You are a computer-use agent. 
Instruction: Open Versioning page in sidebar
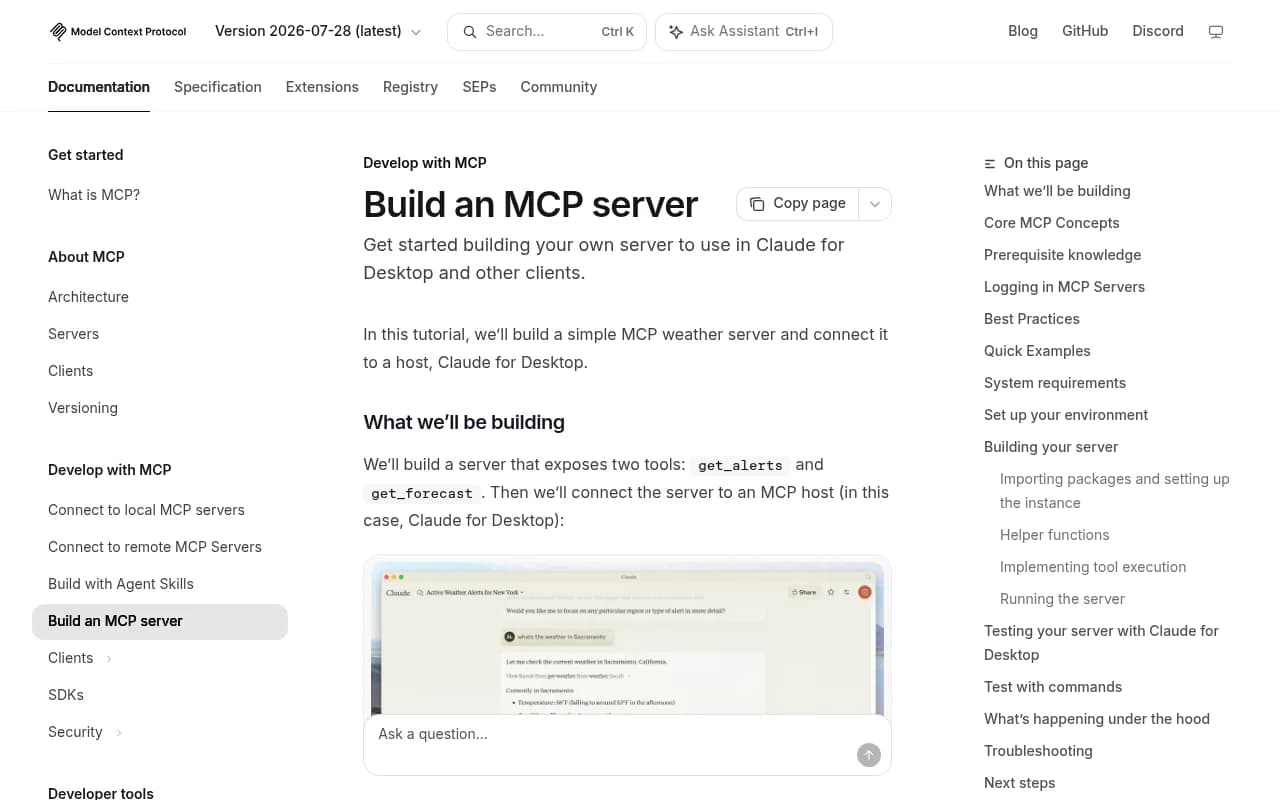coord(160,408)
